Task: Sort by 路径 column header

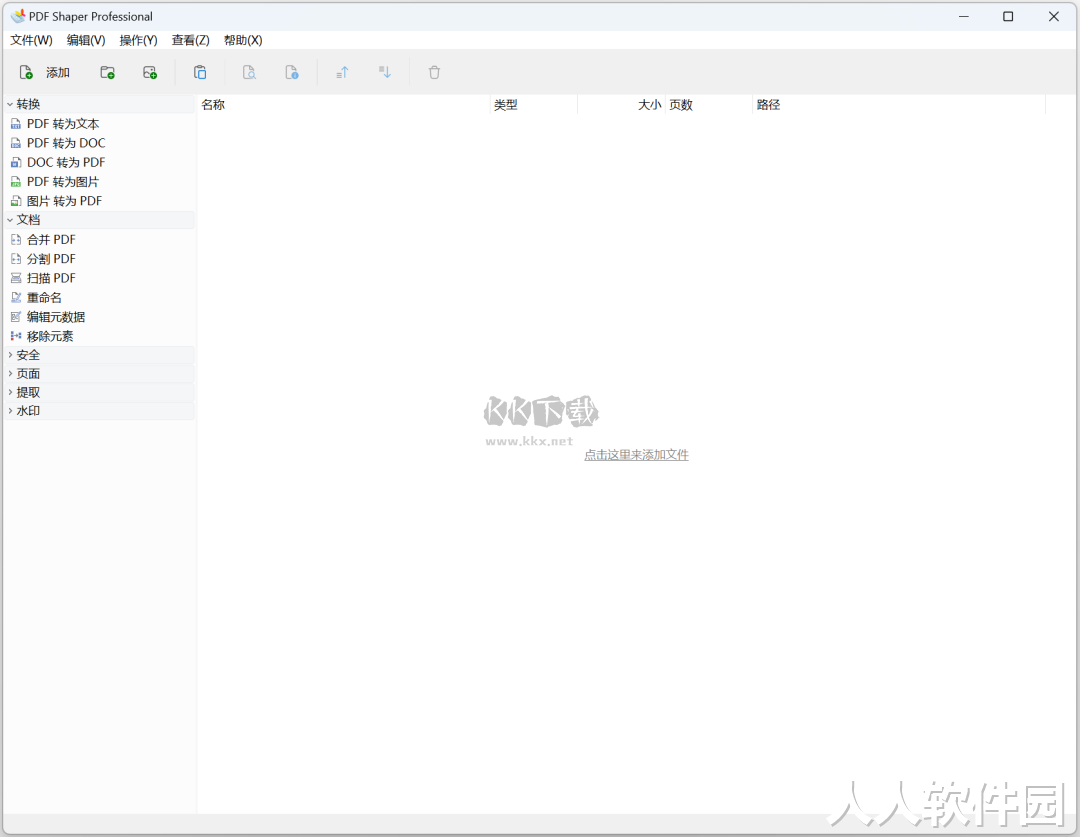Action: (x=899, y=105)
